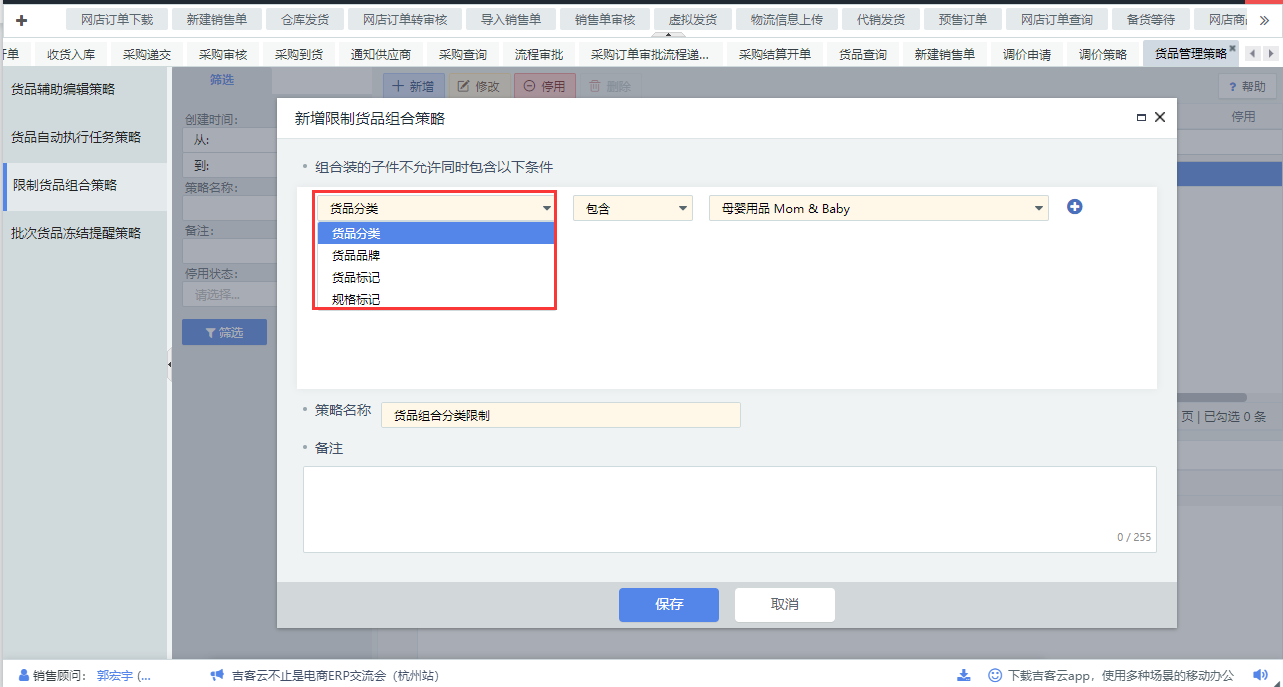Click the speaker icon in status bar
Image resolution: width=1283 pixels, height=687 pixels.
[1260, 675]
